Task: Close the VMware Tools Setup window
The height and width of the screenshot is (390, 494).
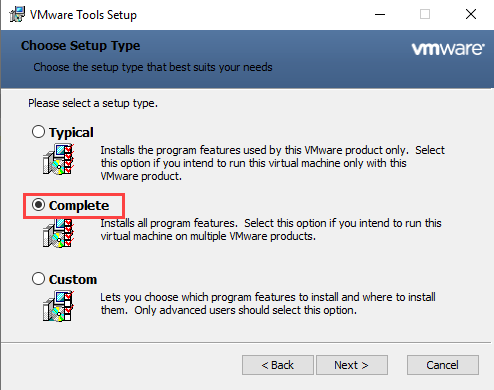Action: 471,14
